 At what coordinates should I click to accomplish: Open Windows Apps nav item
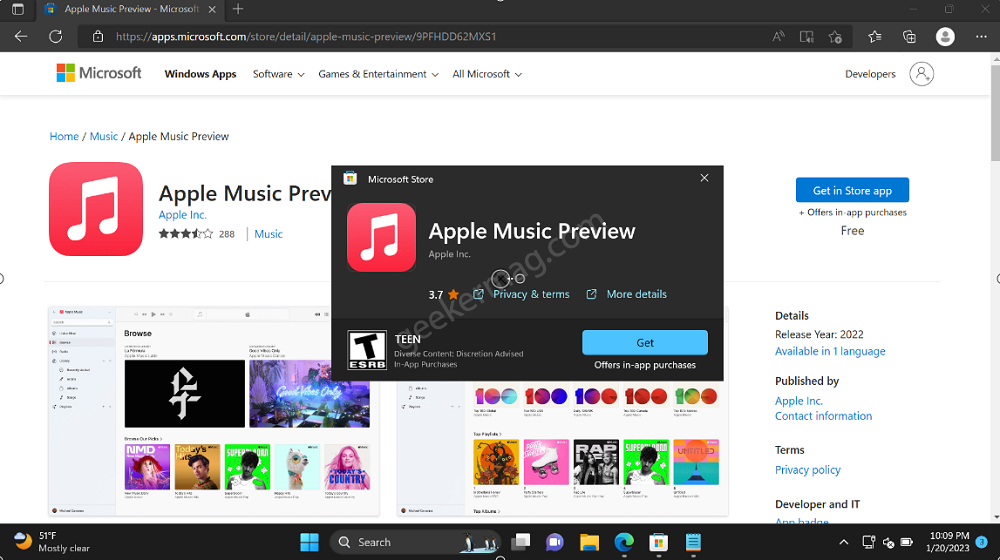[x=200, y=74]
